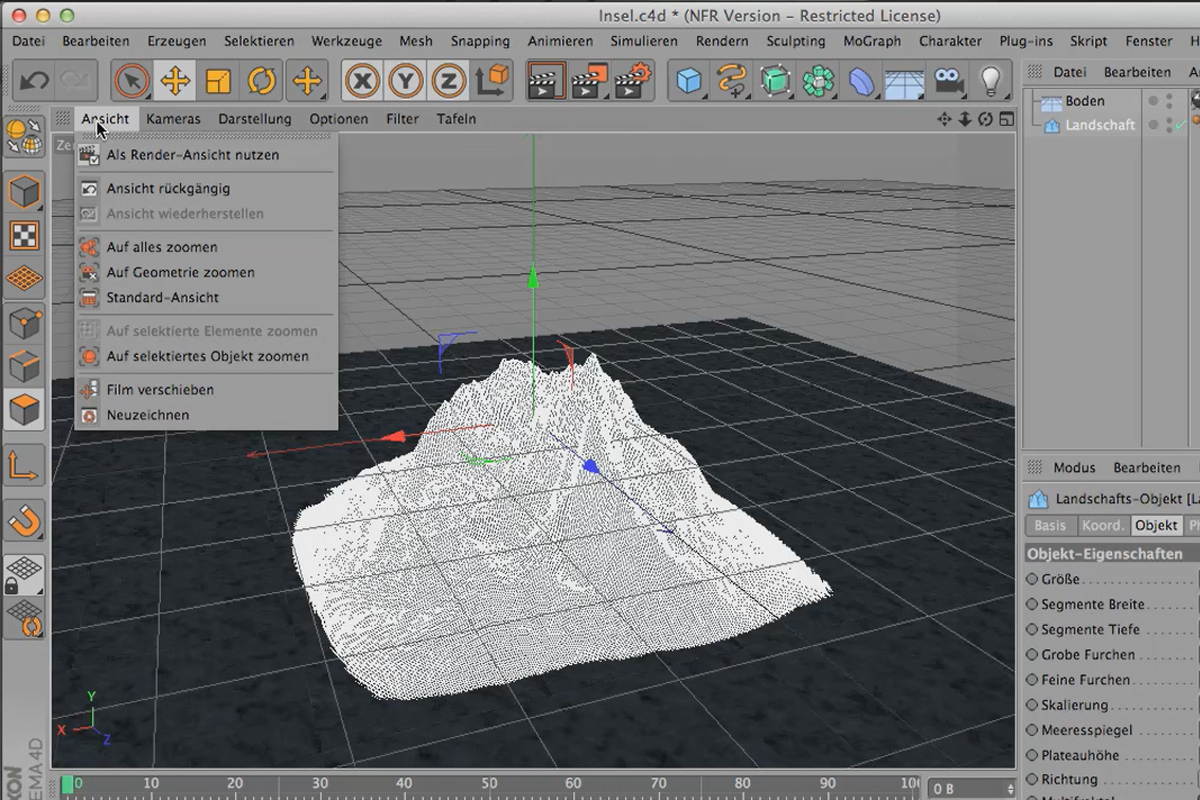Click the floor environment grid icon

(x=905, y=81)
